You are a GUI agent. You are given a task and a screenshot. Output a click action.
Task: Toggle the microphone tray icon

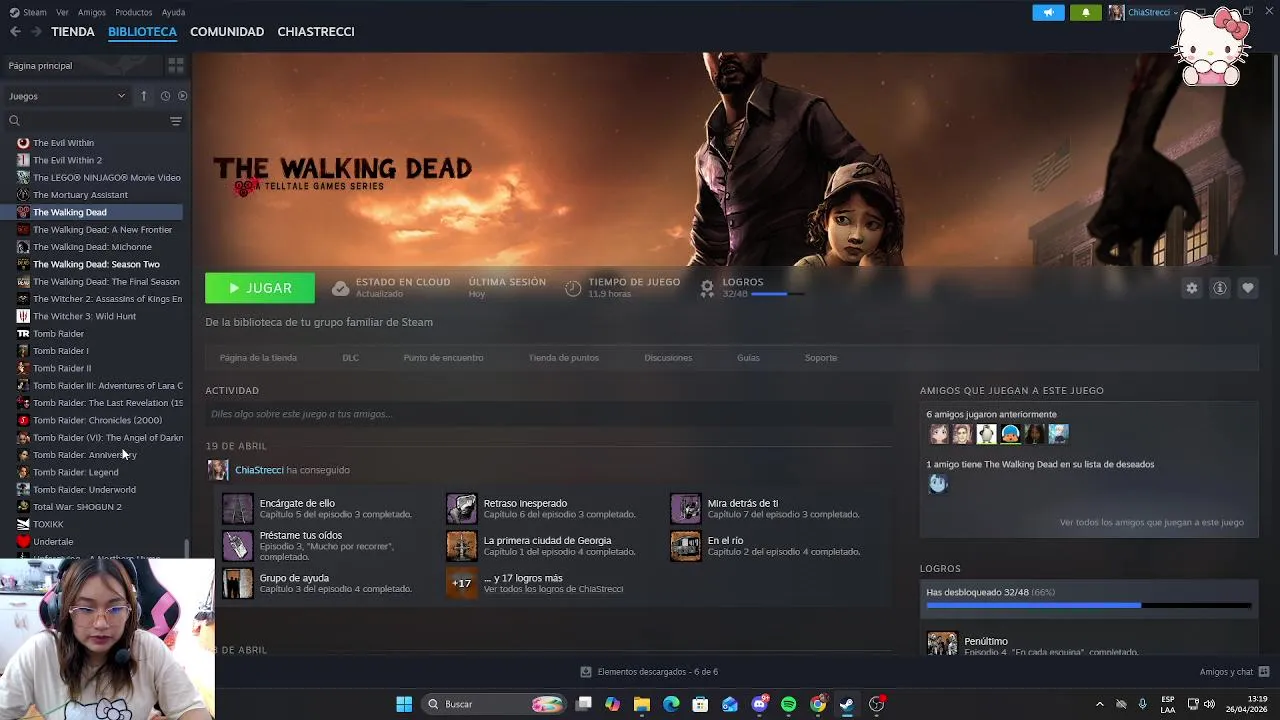coord(1142,704)
